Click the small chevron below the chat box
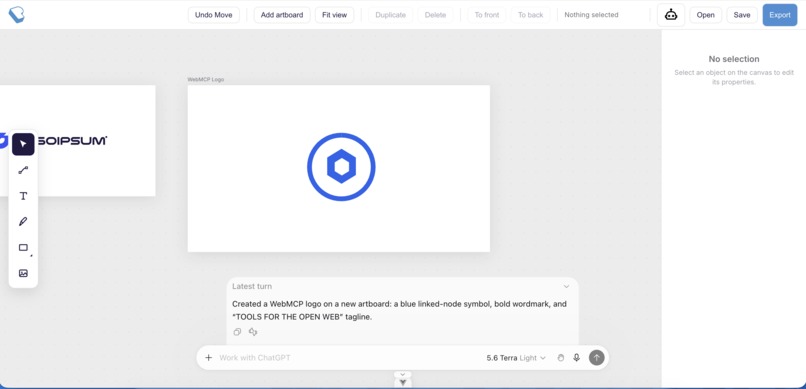 coord(403,374)
